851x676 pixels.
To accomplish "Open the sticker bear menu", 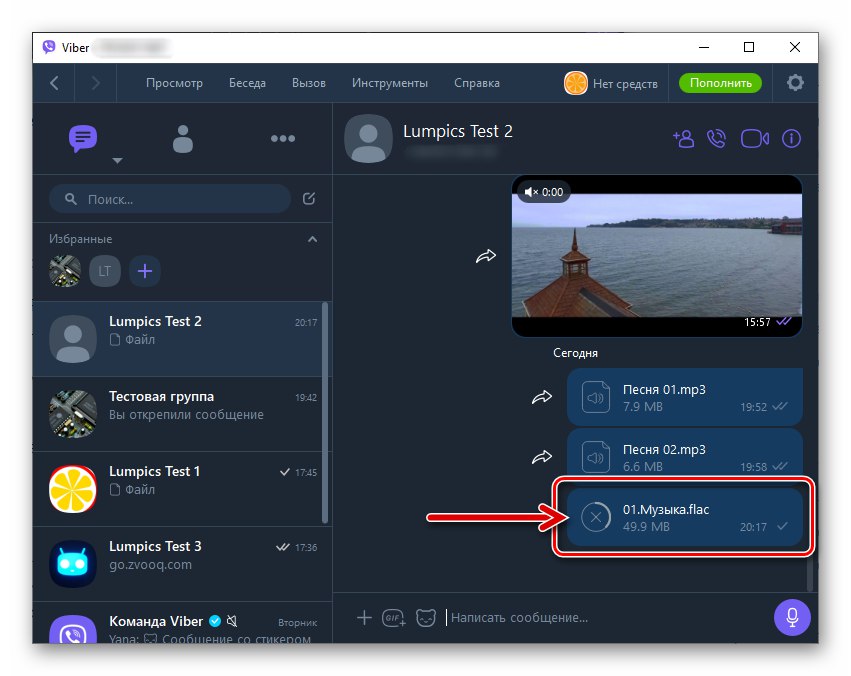I will [x=426, y=617].
